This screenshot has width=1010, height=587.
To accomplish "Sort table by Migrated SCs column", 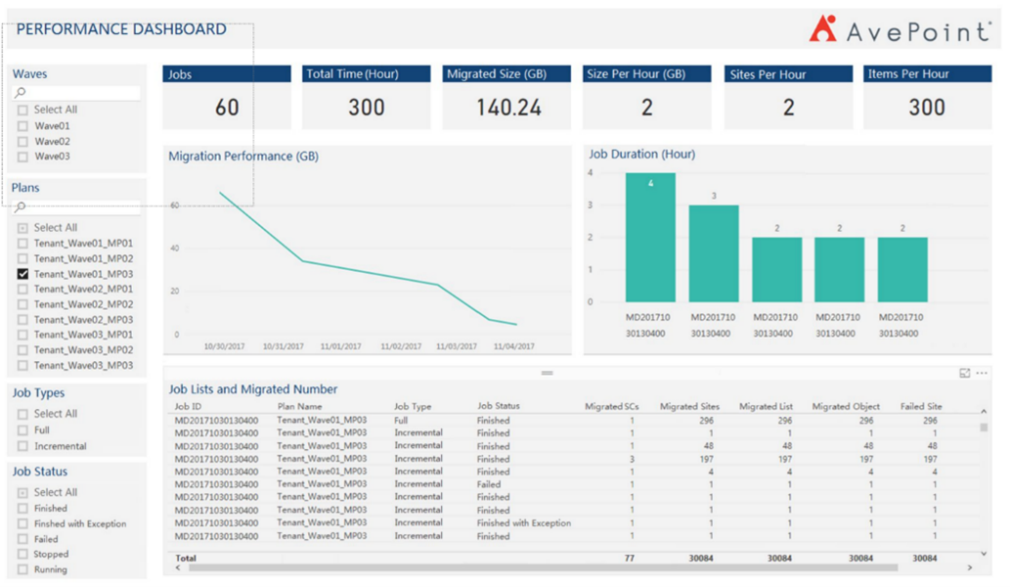I will point(612,407).
